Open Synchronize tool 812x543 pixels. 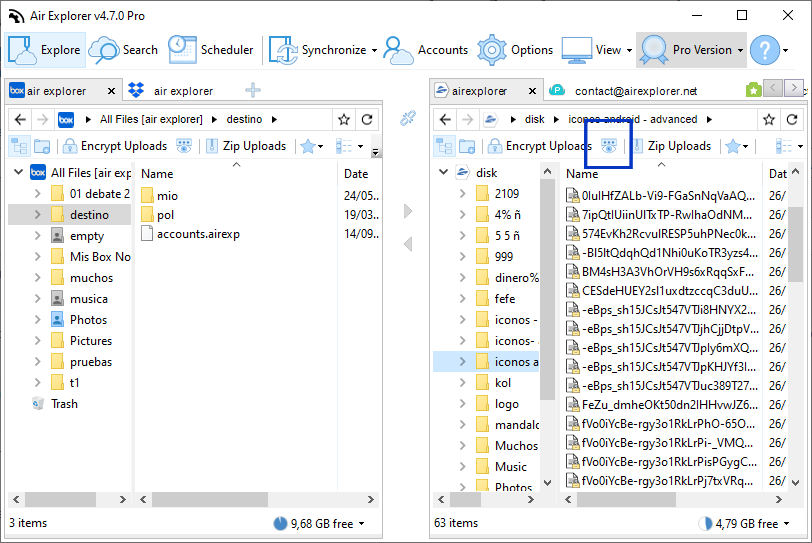pyautogui.click(x=317, y=50)
